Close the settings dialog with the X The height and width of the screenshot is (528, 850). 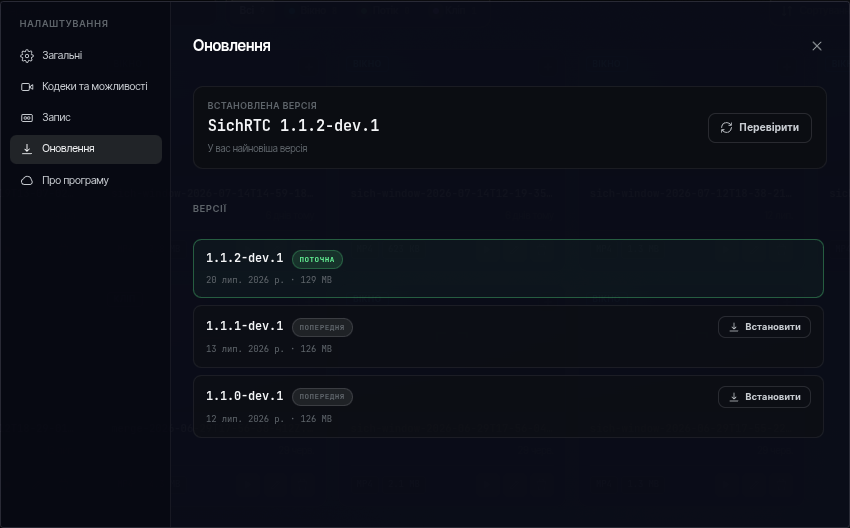817,46
